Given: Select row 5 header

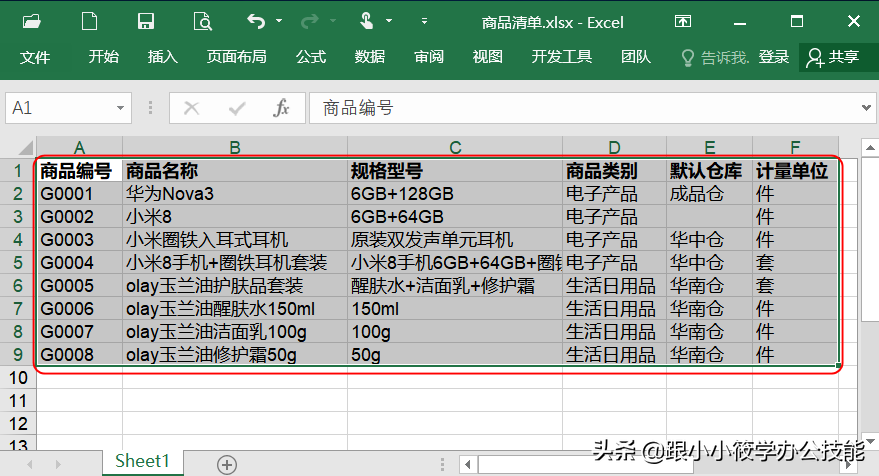Looking at the screenshot, I should click(18, 262).
